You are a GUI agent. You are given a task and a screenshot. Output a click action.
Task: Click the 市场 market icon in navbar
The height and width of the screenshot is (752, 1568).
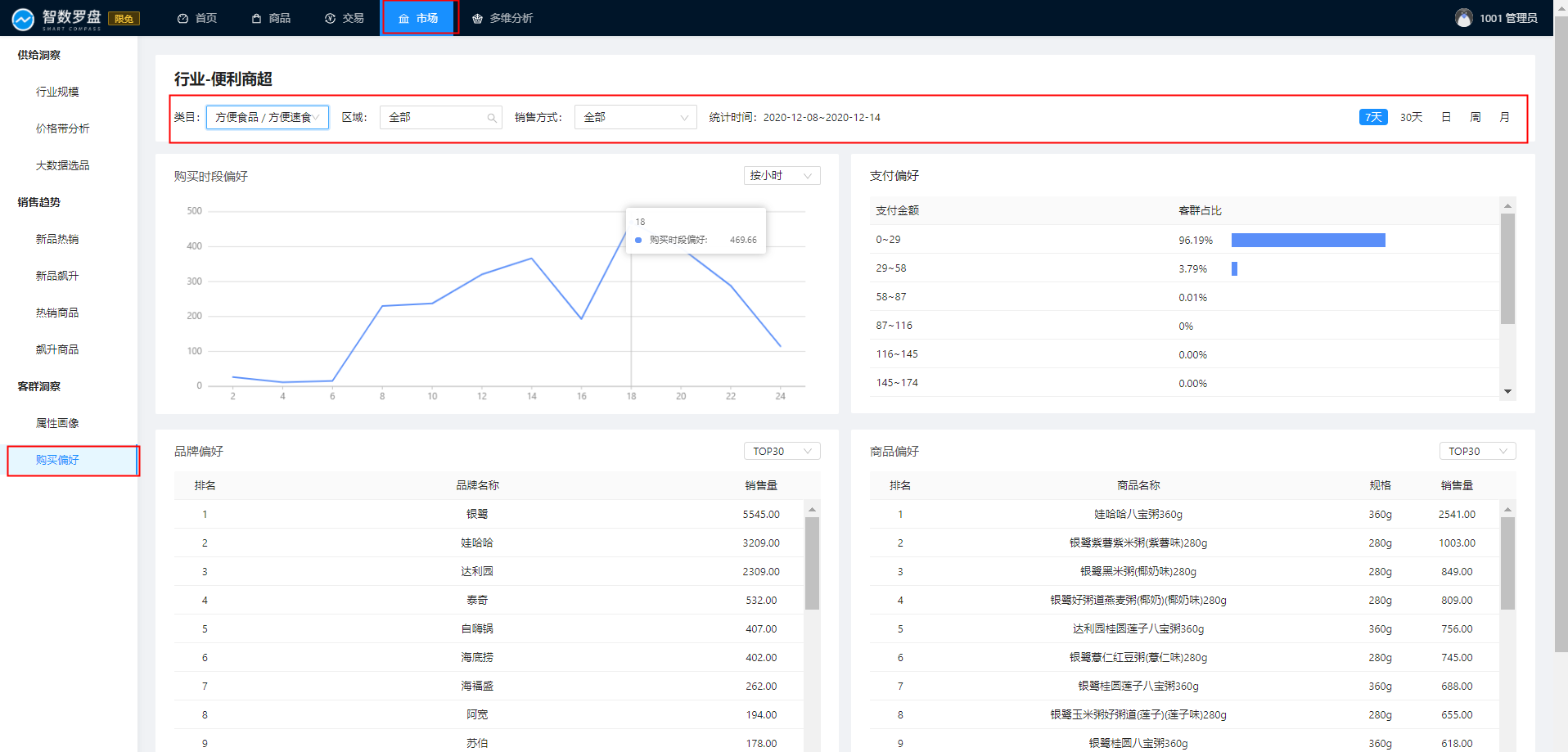point(403,19)
